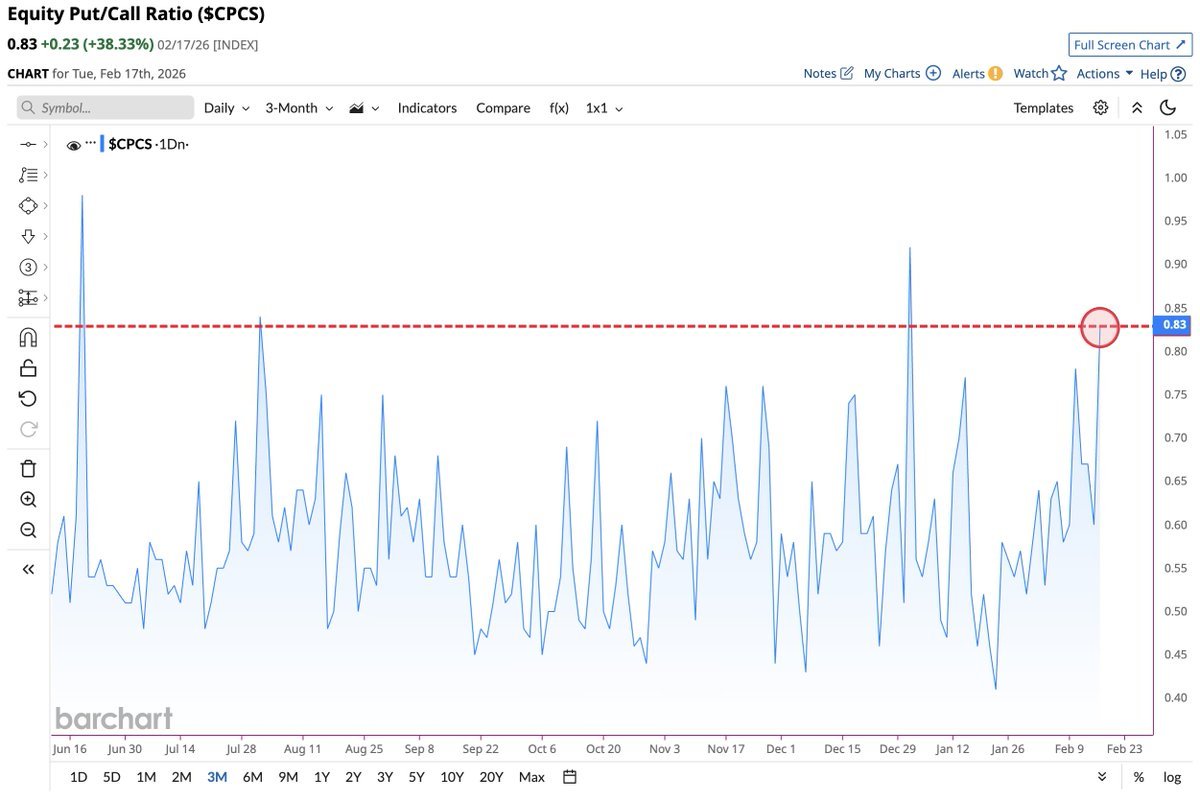
Task: Toggle log scale on chart
Action: coord(1171,777)
